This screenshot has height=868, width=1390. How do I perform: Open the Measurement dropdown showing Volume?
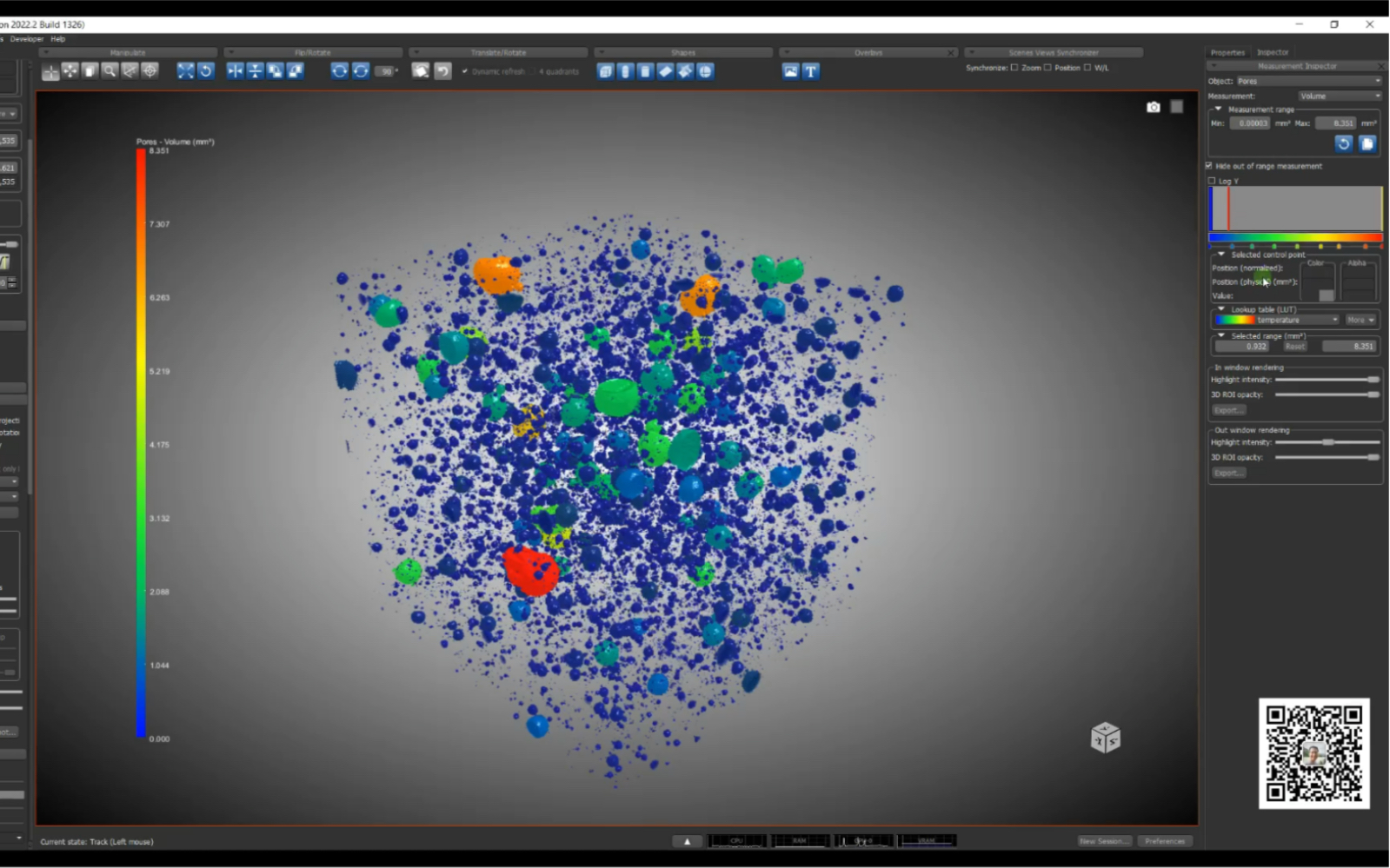[1340, 96]
